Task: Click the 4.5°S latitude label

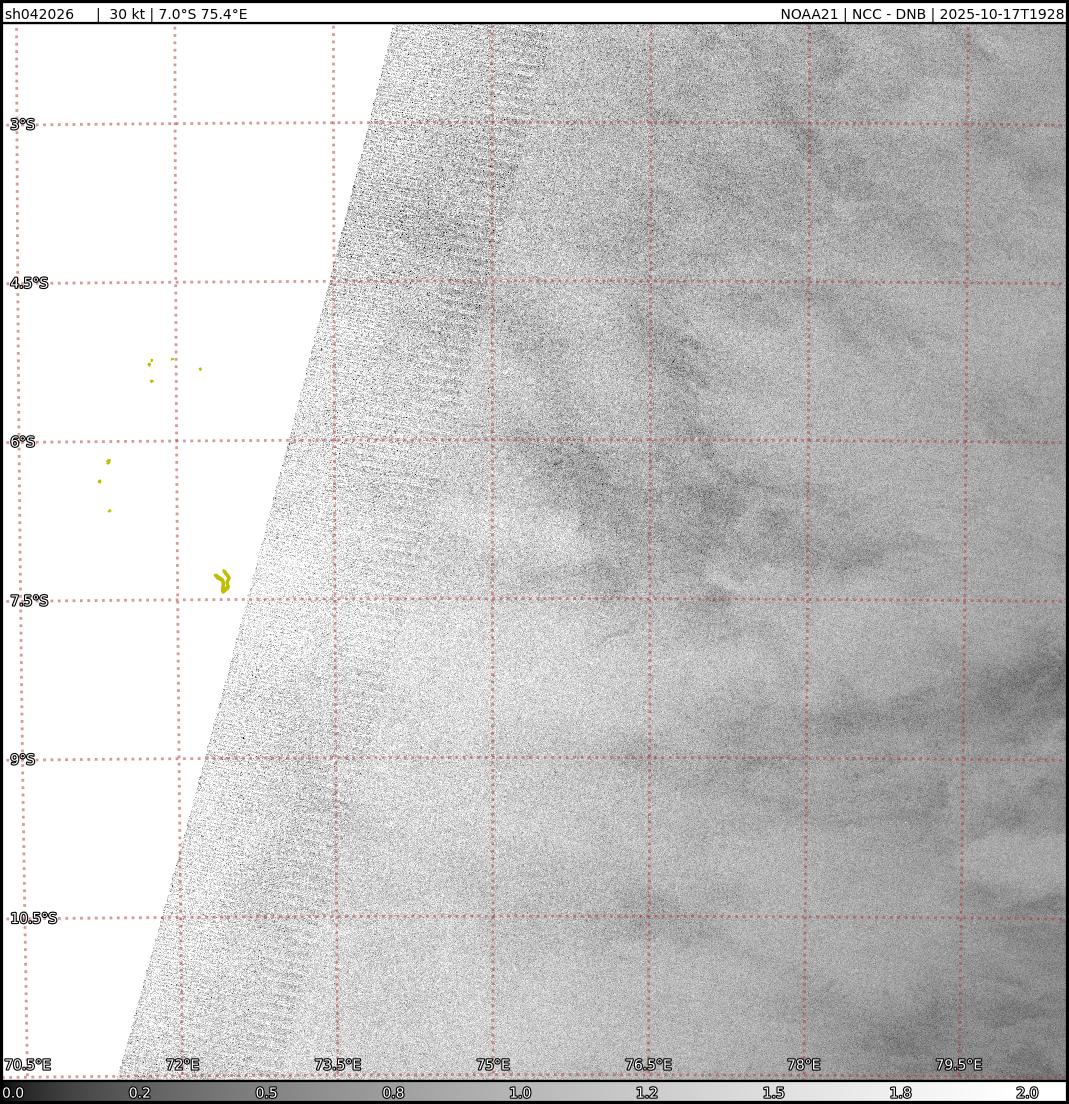Action: pos(29,283)
